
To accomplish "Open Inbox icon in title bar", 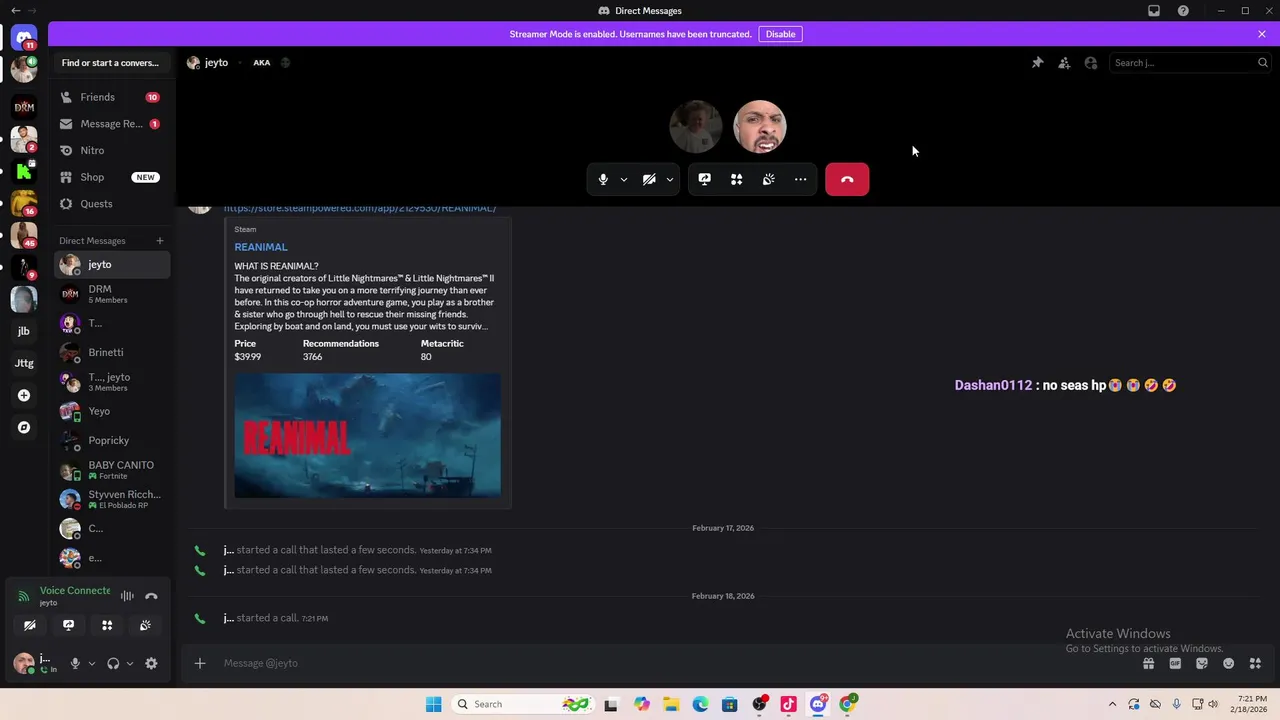I will pos(1154,11).
